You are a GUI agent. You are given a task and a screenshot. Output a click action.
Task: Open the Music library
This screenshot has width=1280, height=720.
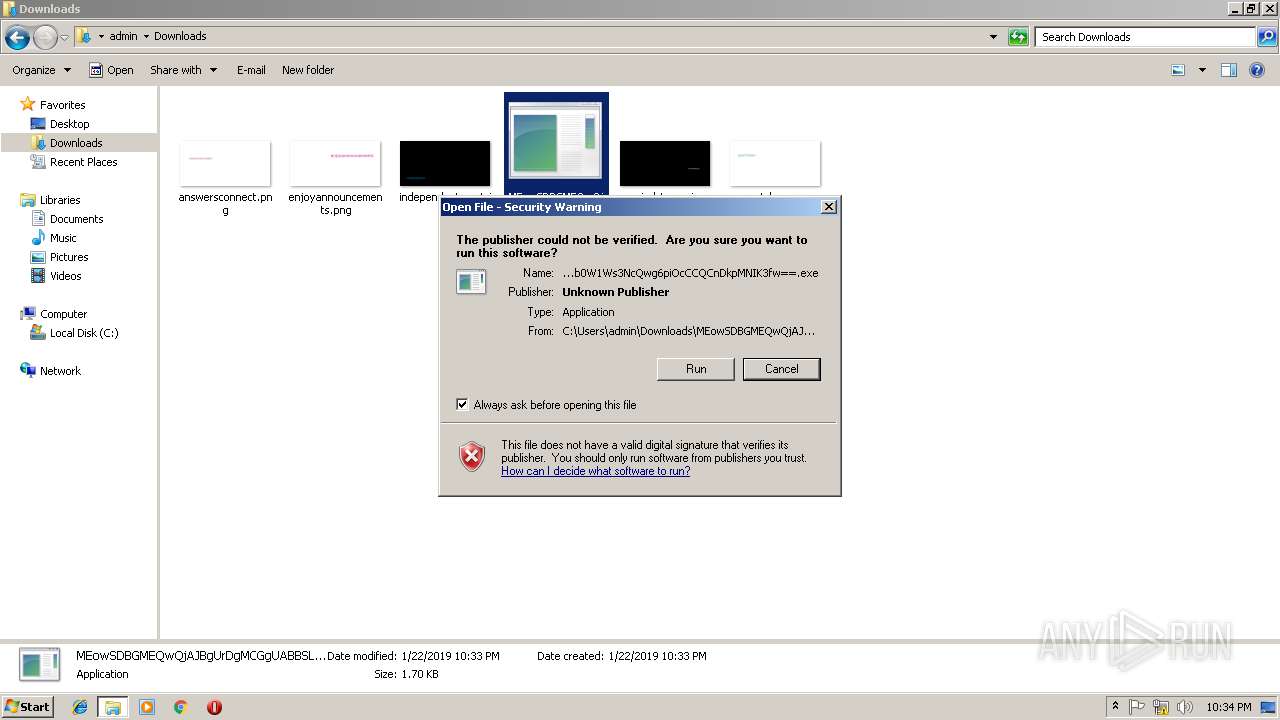point(63,238)
